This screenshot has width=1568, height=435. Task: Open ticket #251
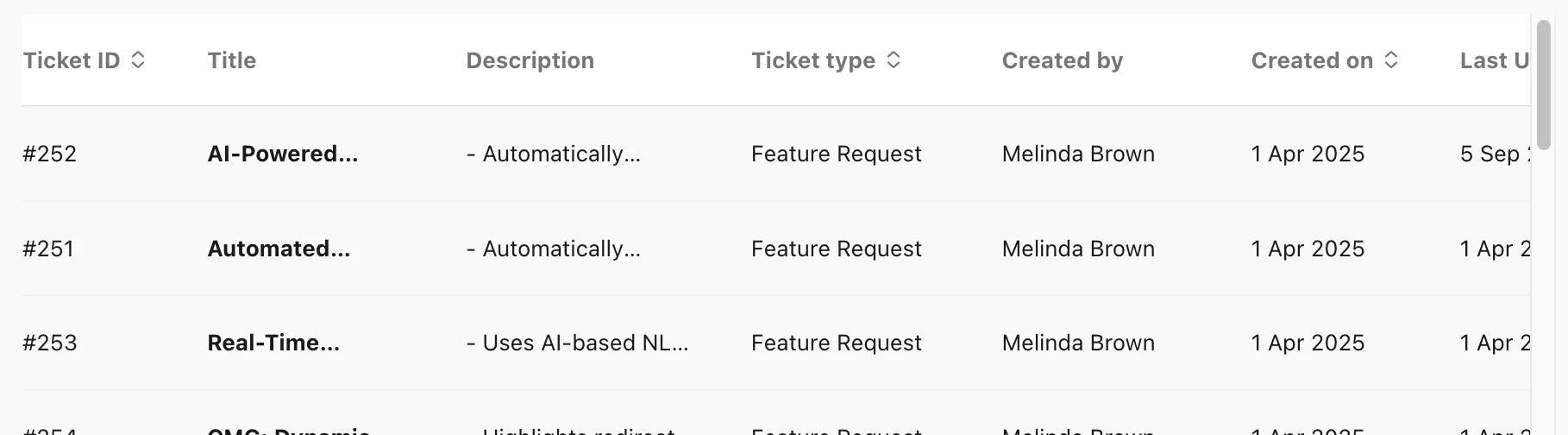(49, 249)
